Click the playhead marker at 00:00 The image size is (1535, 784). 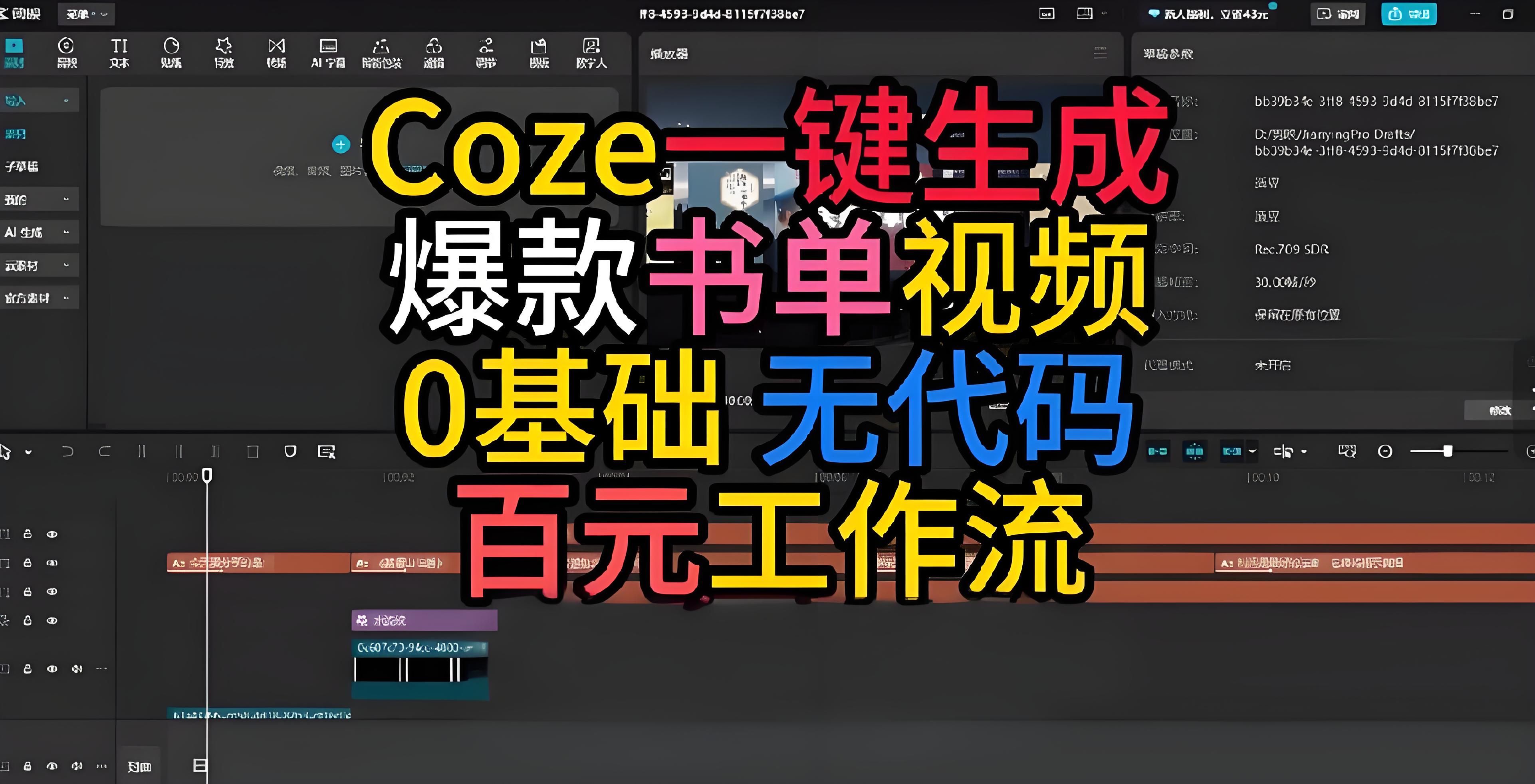point(207,475)
